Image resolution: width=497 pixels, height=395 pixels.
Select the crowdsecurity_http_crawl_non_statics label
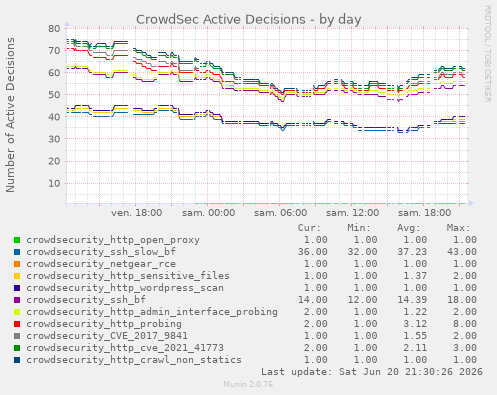134,360
